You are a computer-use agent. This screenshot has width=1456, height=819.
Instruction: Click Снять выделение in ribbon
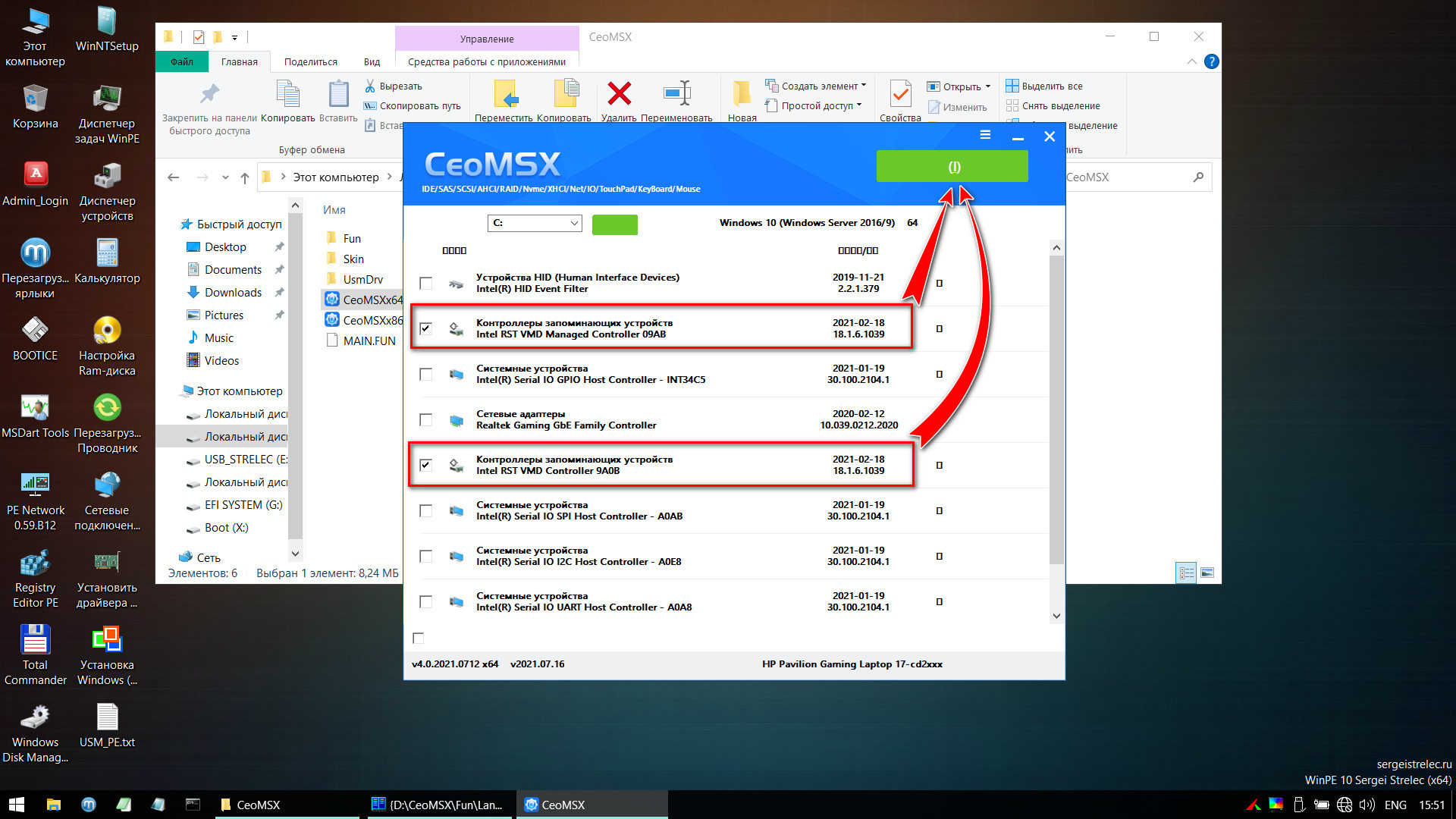click(1053, 105)
